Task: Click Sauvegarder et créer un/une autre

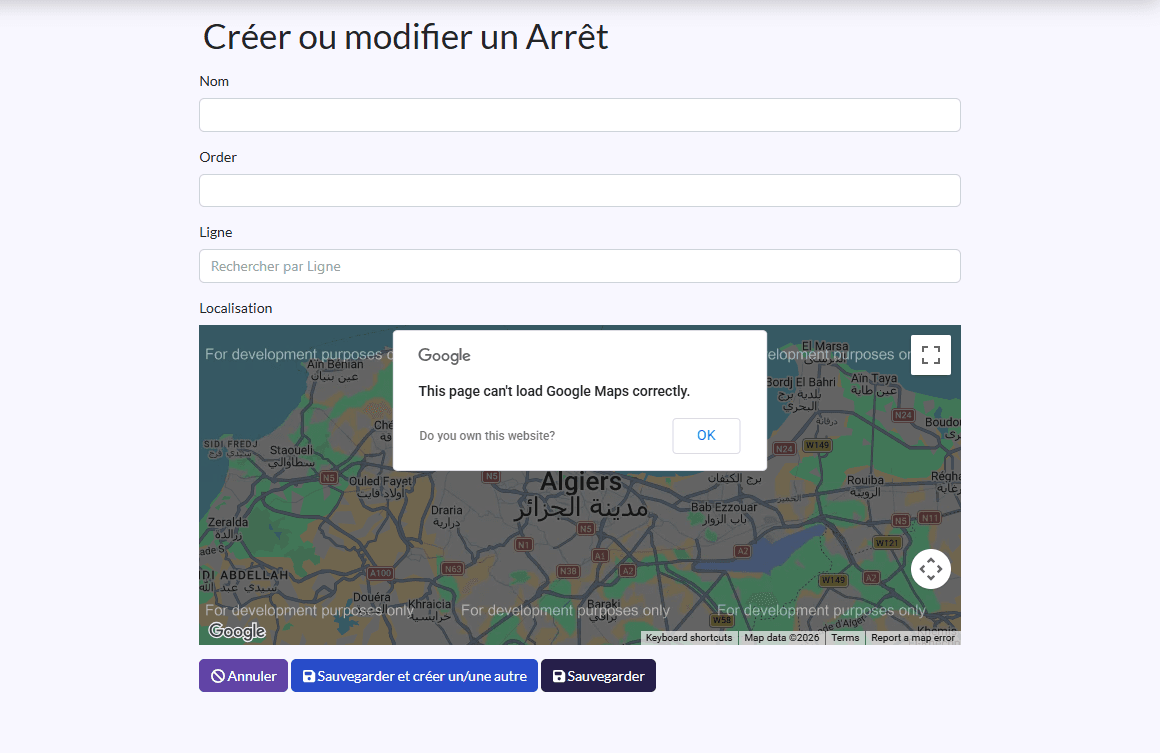Action: [414, 676]
